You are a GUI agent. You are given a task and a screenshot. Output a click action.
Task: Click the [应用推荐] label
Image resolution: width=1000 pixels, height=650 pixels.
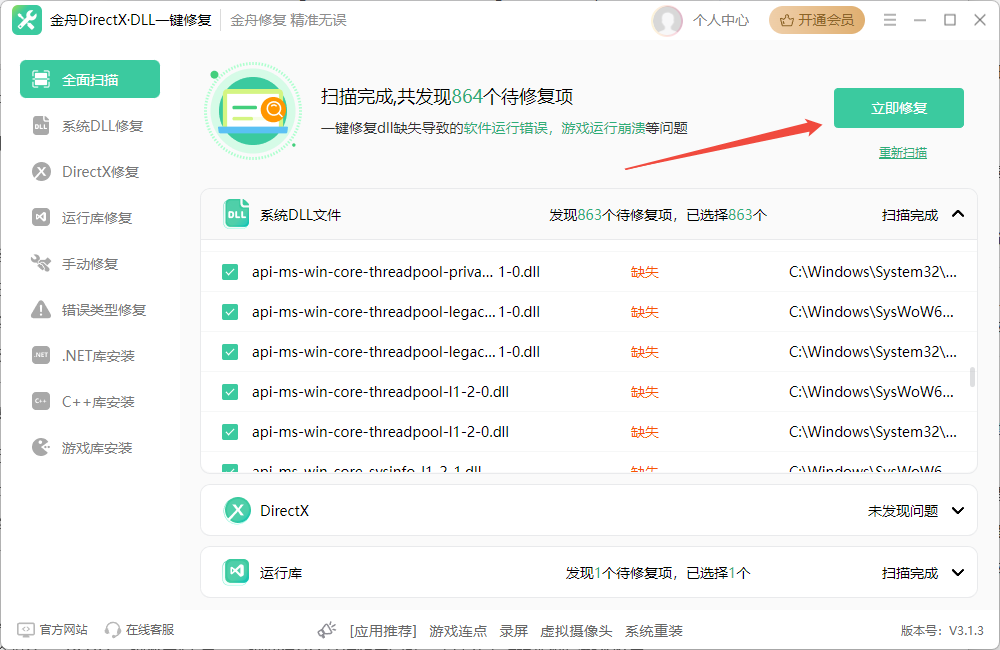[x=383, y=631]
